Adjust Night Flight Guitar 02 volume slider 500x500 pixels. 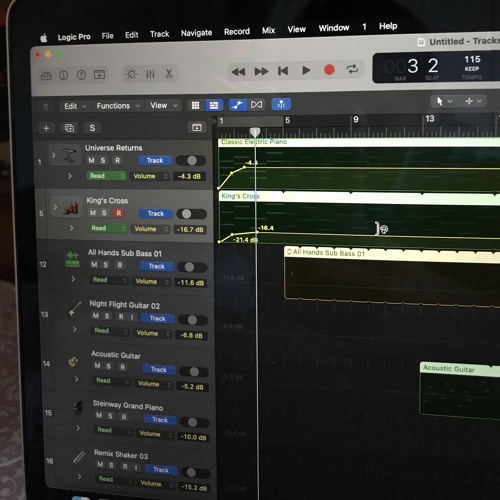(x=193, y=320)
